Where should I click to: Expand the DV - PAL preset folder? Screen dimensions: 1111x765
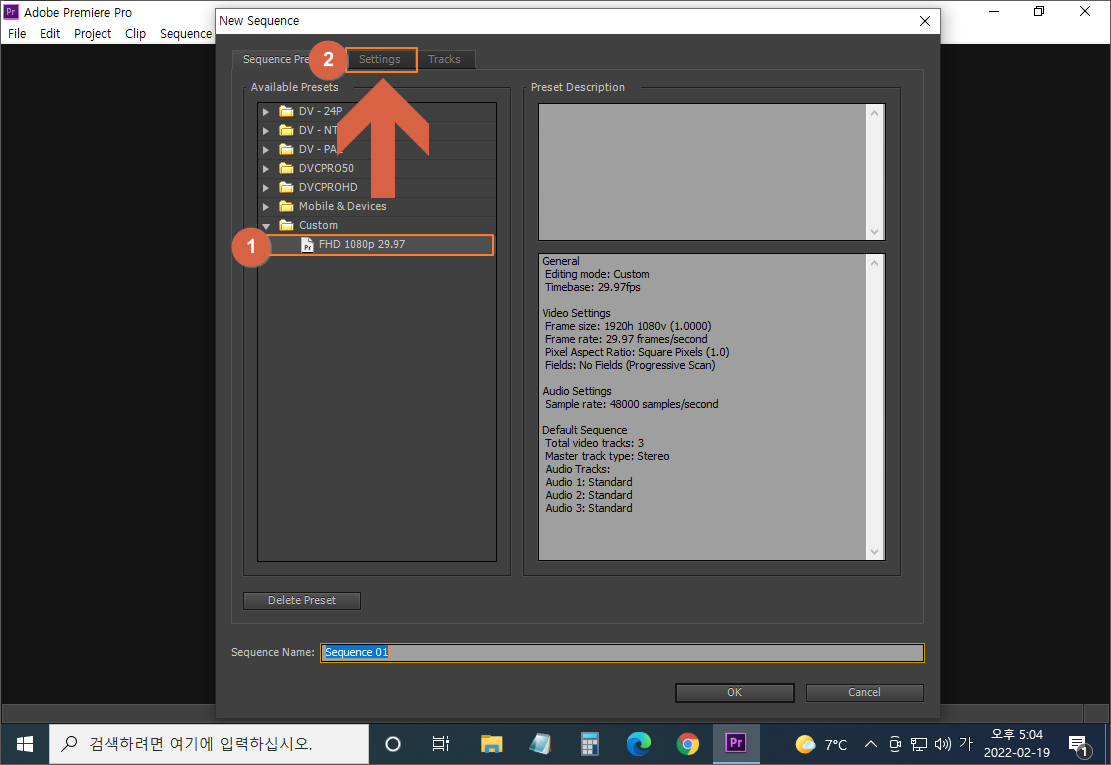266,150
